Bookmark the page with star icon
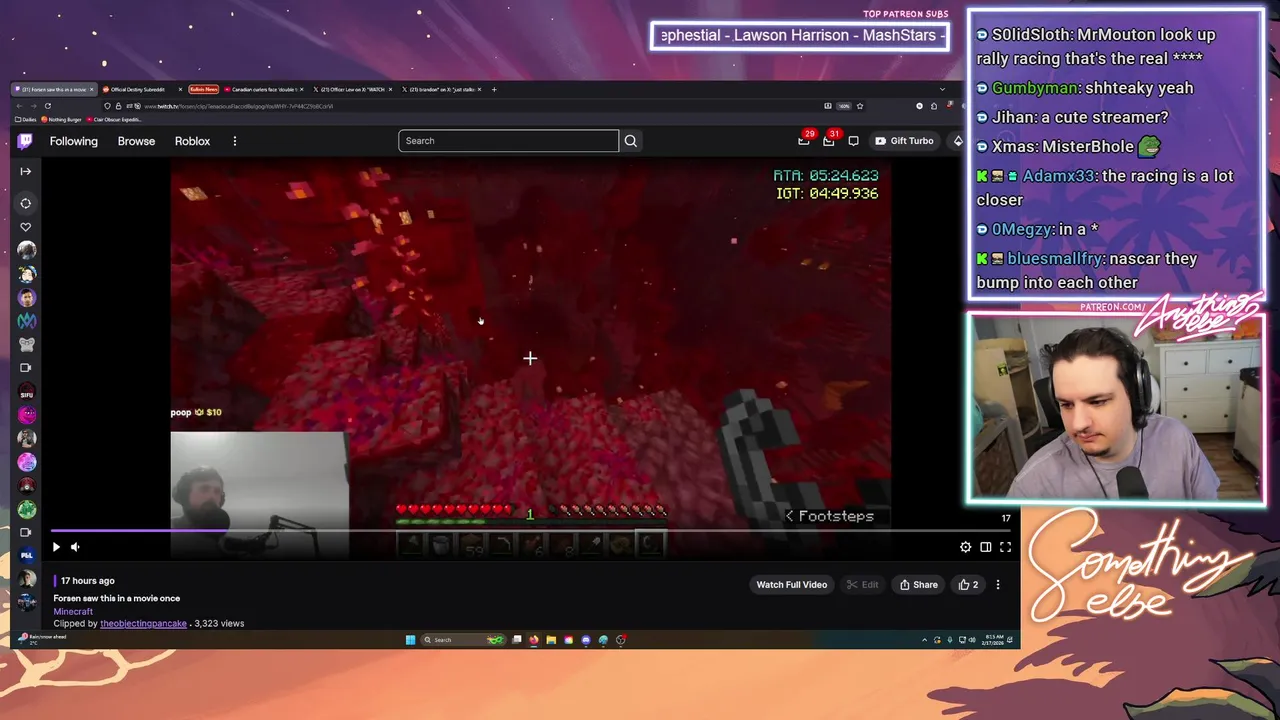This screenshot has width=1280, height=720. pos(859,106)
